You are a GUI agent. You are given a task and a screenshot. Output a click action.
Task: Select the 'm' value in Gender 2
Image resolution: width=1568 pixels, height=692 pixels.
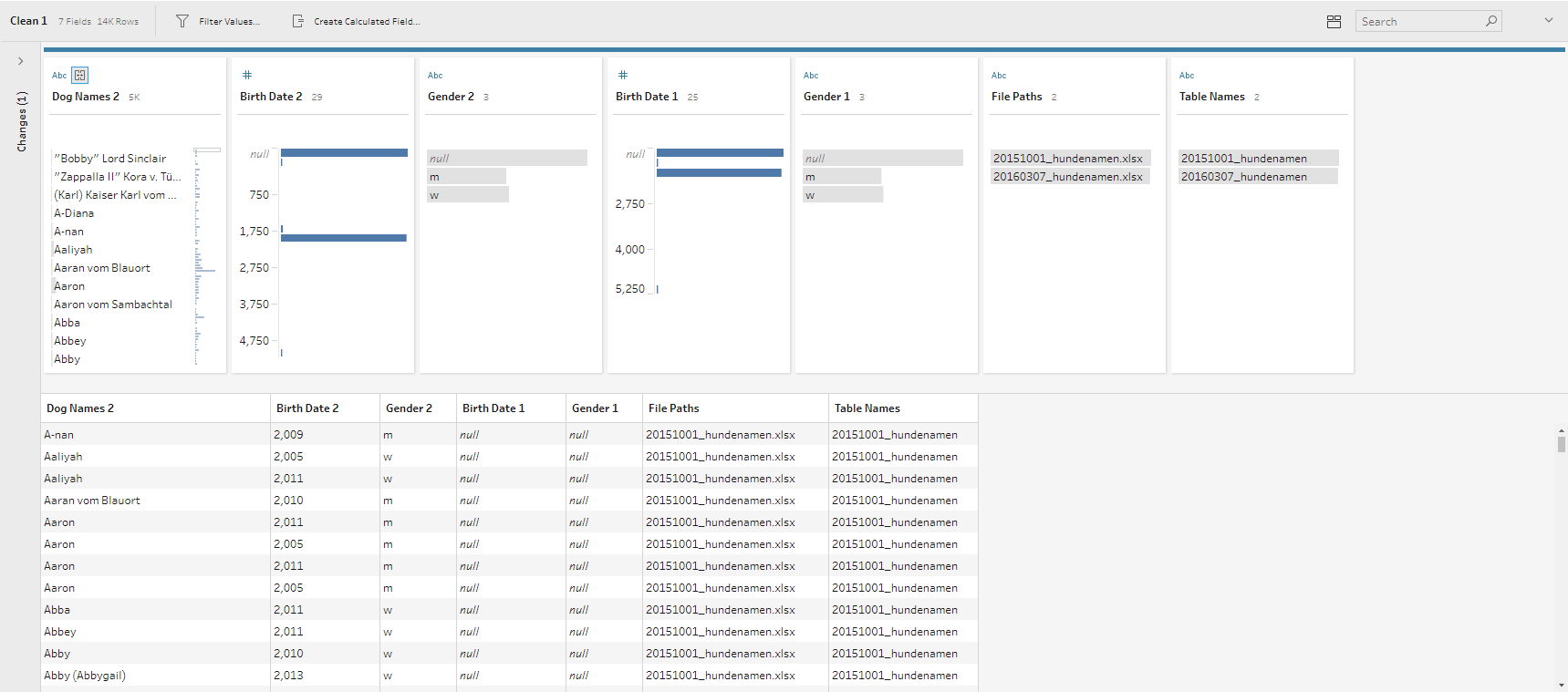(x=466, y=176)
